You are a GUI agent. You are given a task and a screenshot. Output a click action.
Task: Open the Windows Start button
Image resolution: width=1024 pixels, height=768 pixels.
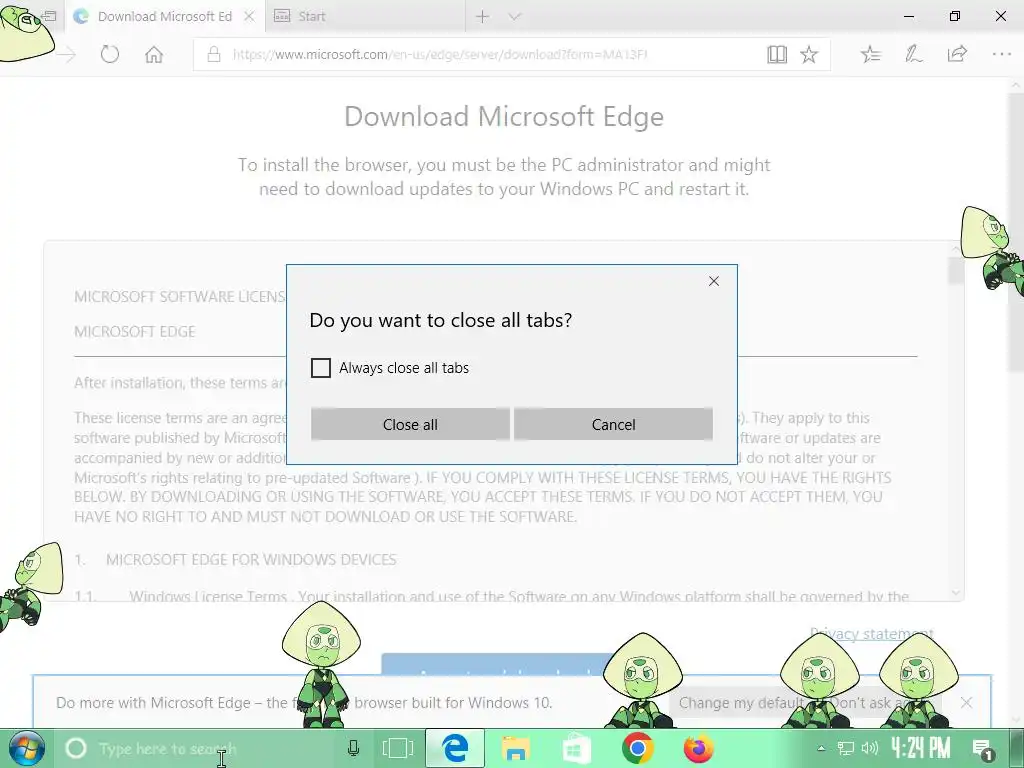click(26, 748)
